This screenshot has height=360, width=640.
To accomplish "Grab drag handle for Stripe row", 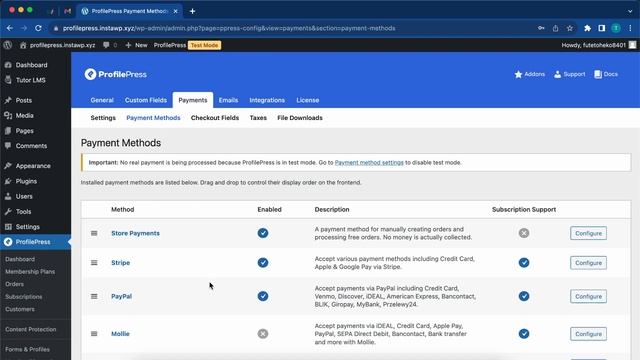I will [x=94, y=262].
